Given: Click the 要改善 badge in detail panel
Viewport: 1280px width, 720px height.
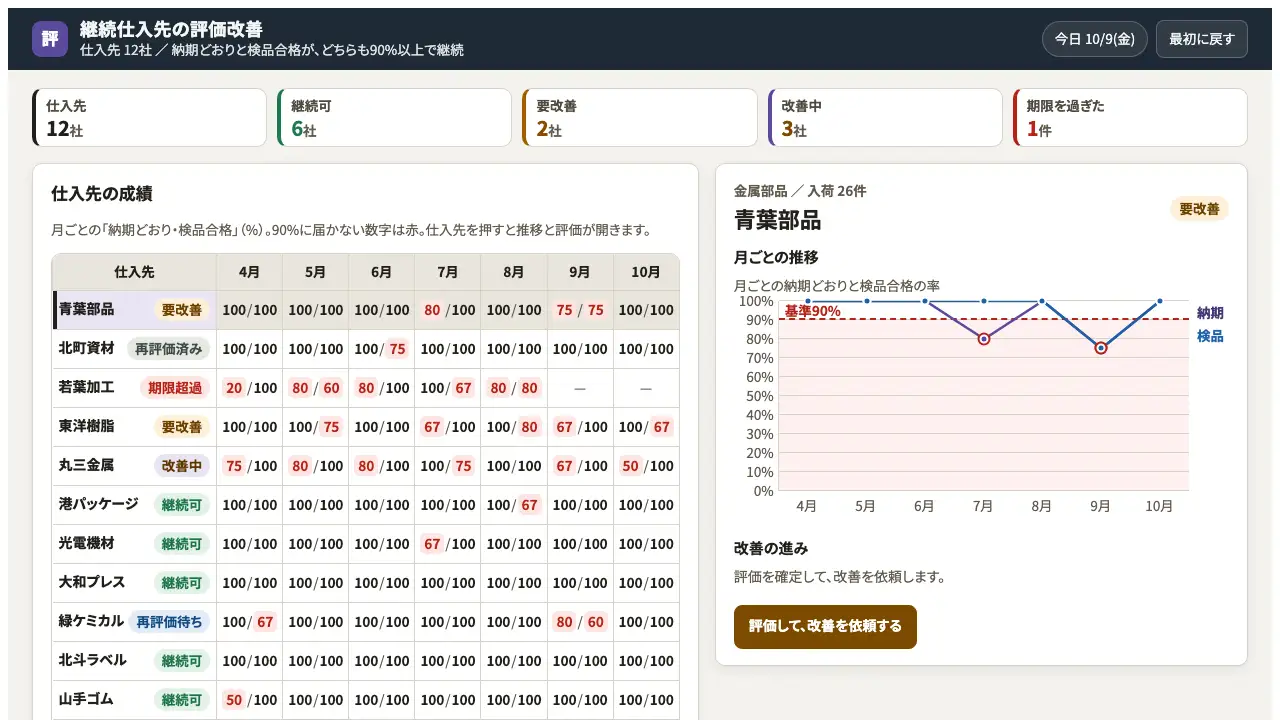Looking at the screenshot, I should [x=1199, y=209].
